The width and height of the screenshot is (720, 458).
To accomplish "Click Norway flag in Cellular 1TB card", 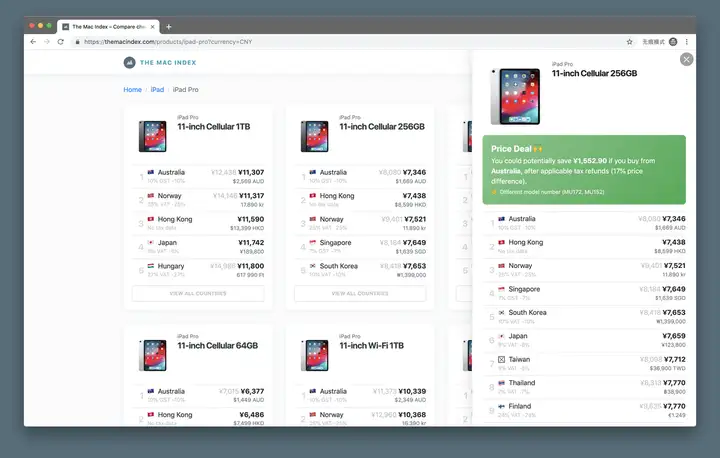I will pos(151,196).
